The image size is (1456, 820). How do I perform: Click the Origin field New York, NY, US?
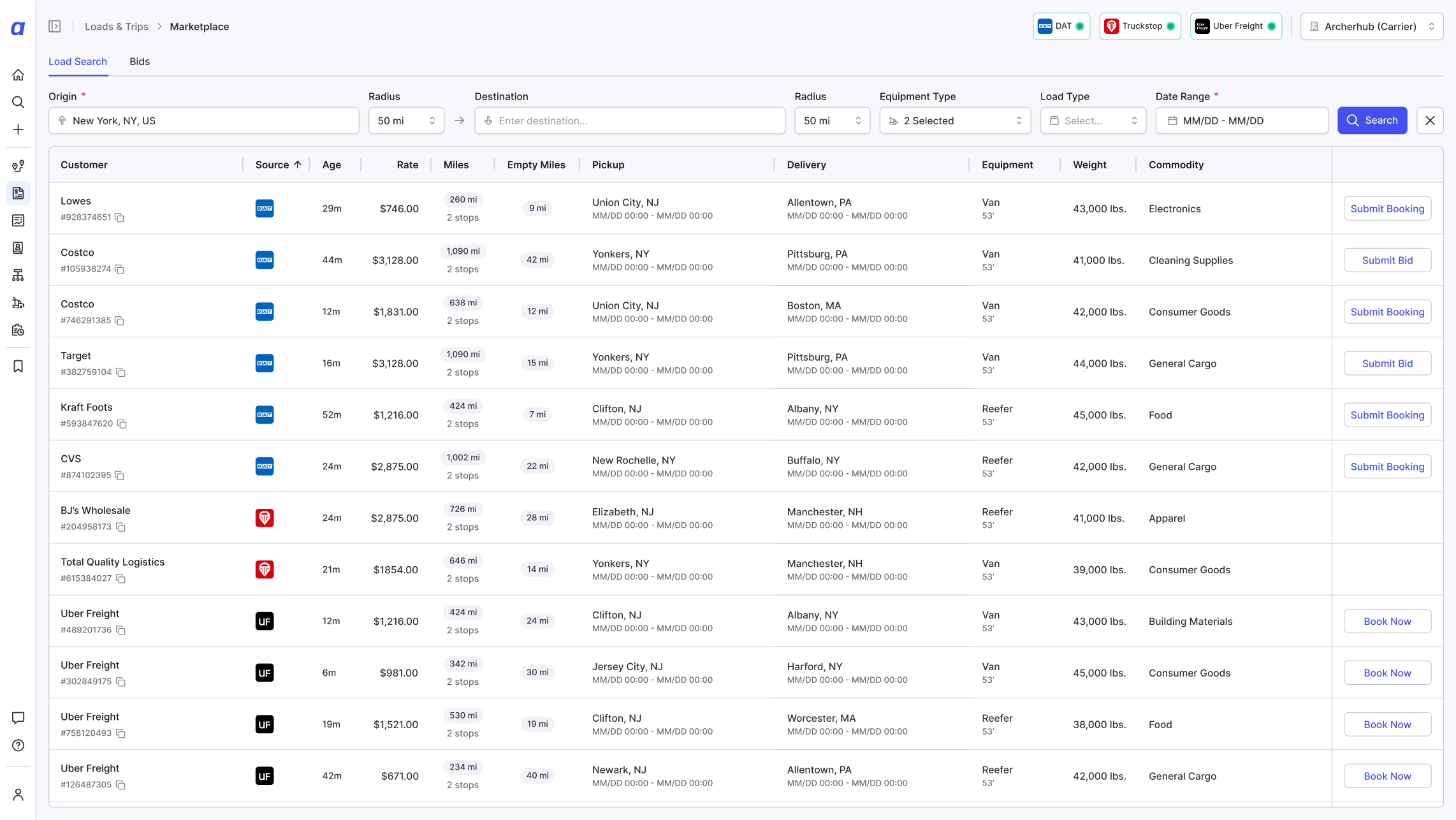click(x=204, y=121)
